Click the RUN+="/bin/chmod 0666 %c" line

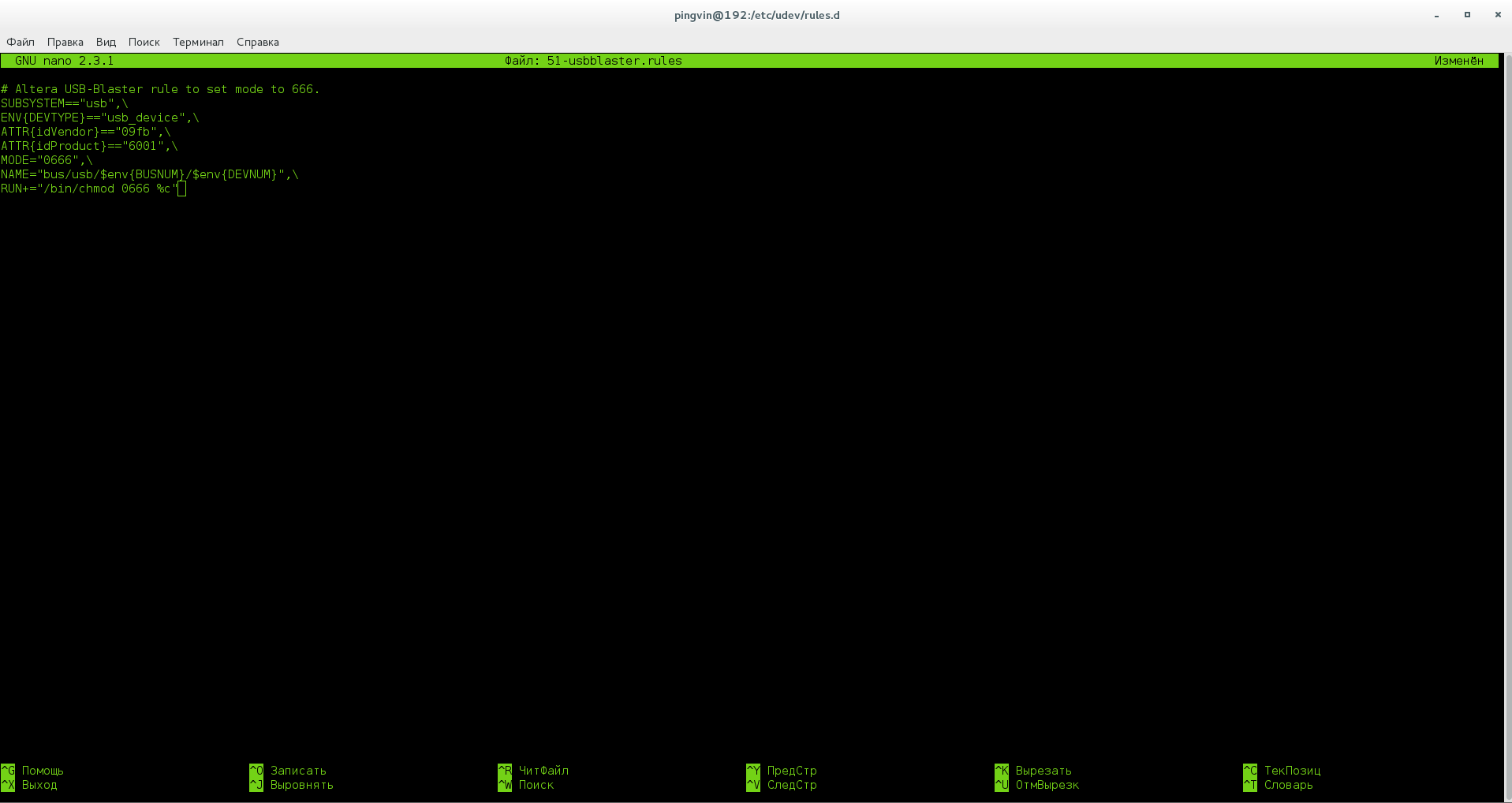[89, 189]
